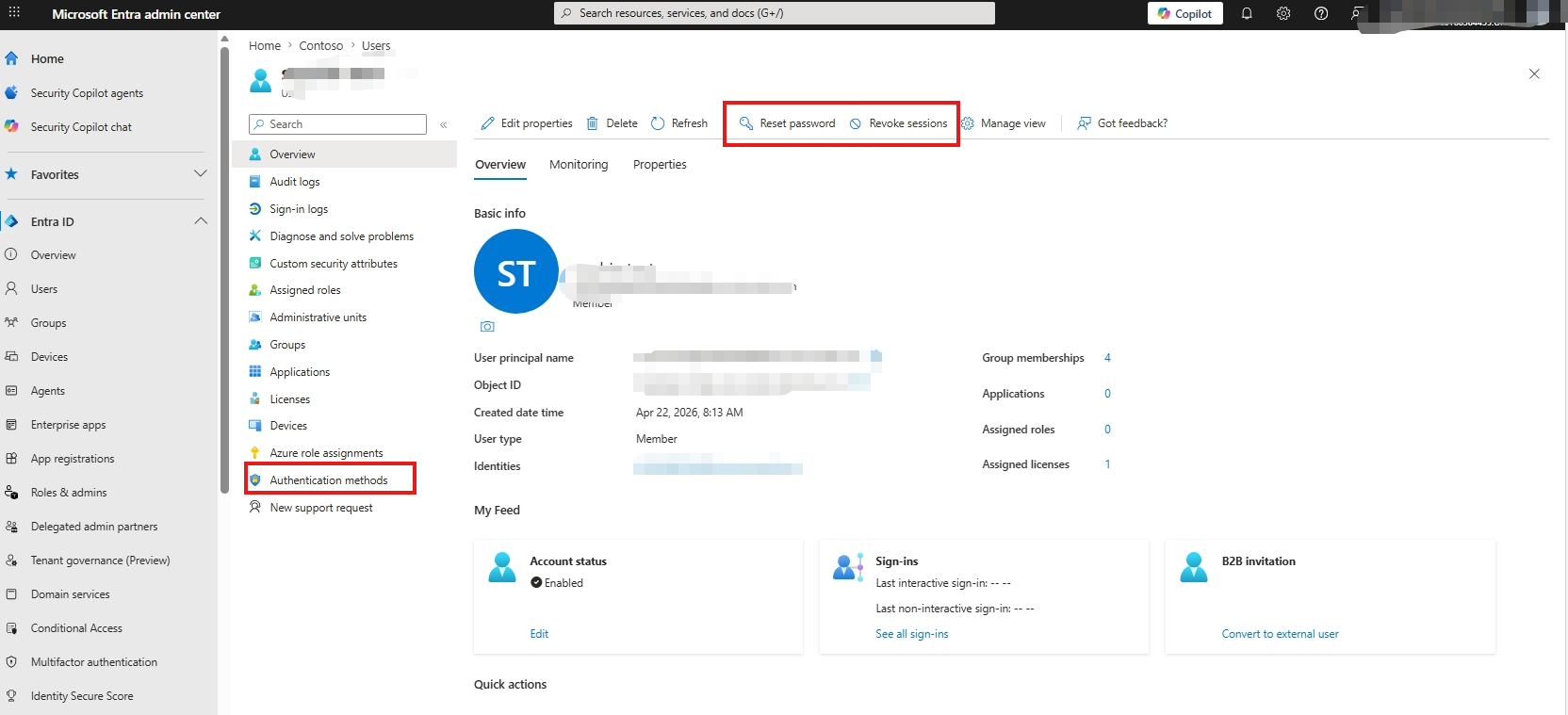Screen dimensions: 1568x715
Task: Open Authentication methods
Action: point(329,480)
